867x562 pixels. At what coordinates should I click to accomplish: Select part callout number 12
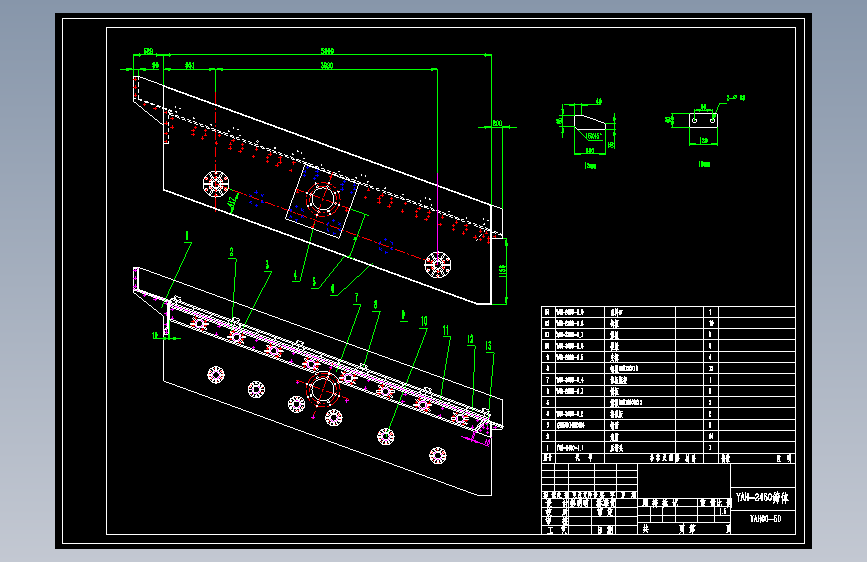[x=471, y=339]
